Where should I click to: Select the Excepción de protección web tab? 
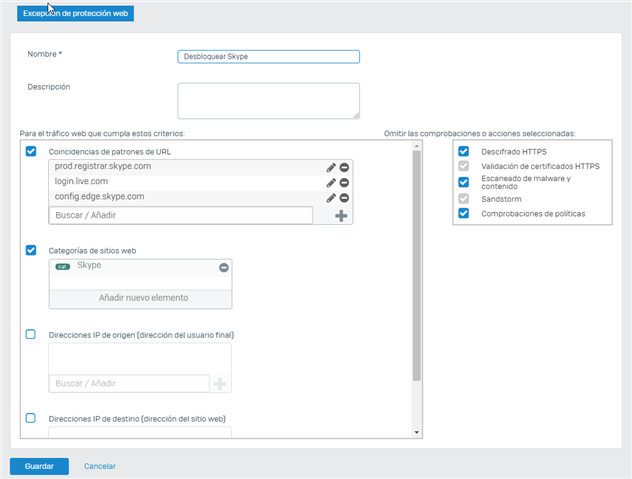(x=75, y=14)
